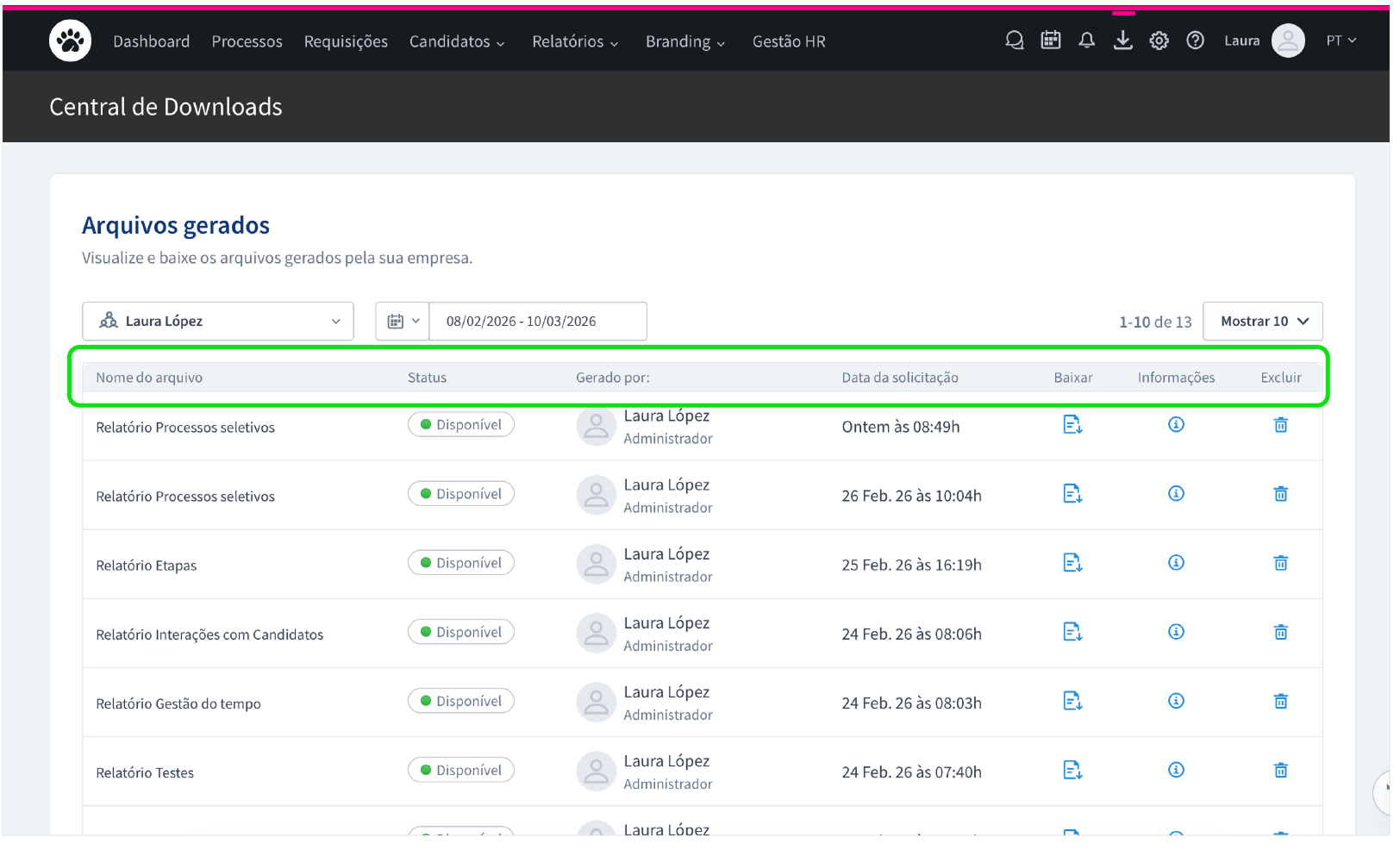This screenshot has width=1400, height=850.
Task: Download the Relatório Etapas file
Action: click(1072, 563)
